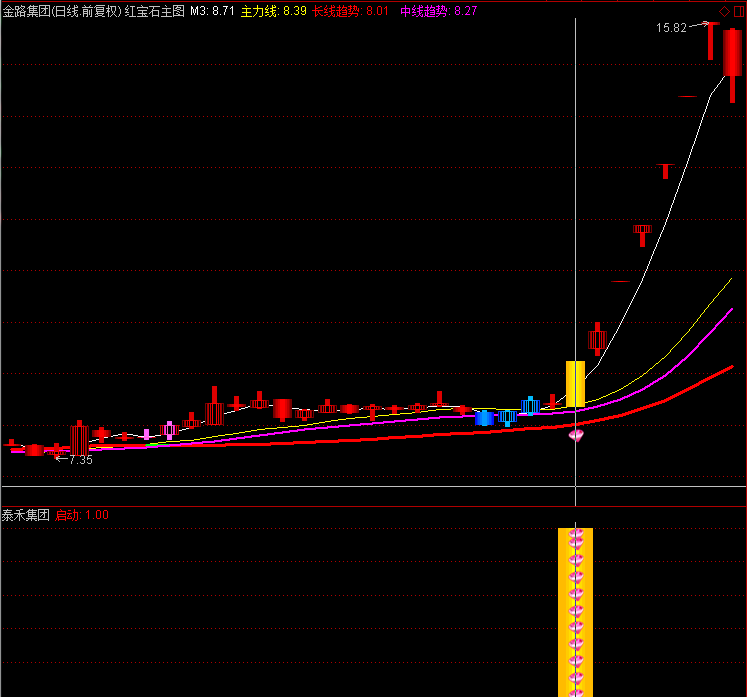
Task: Click the red diamond icon in top-right corner
Action: tap(724, 12)
